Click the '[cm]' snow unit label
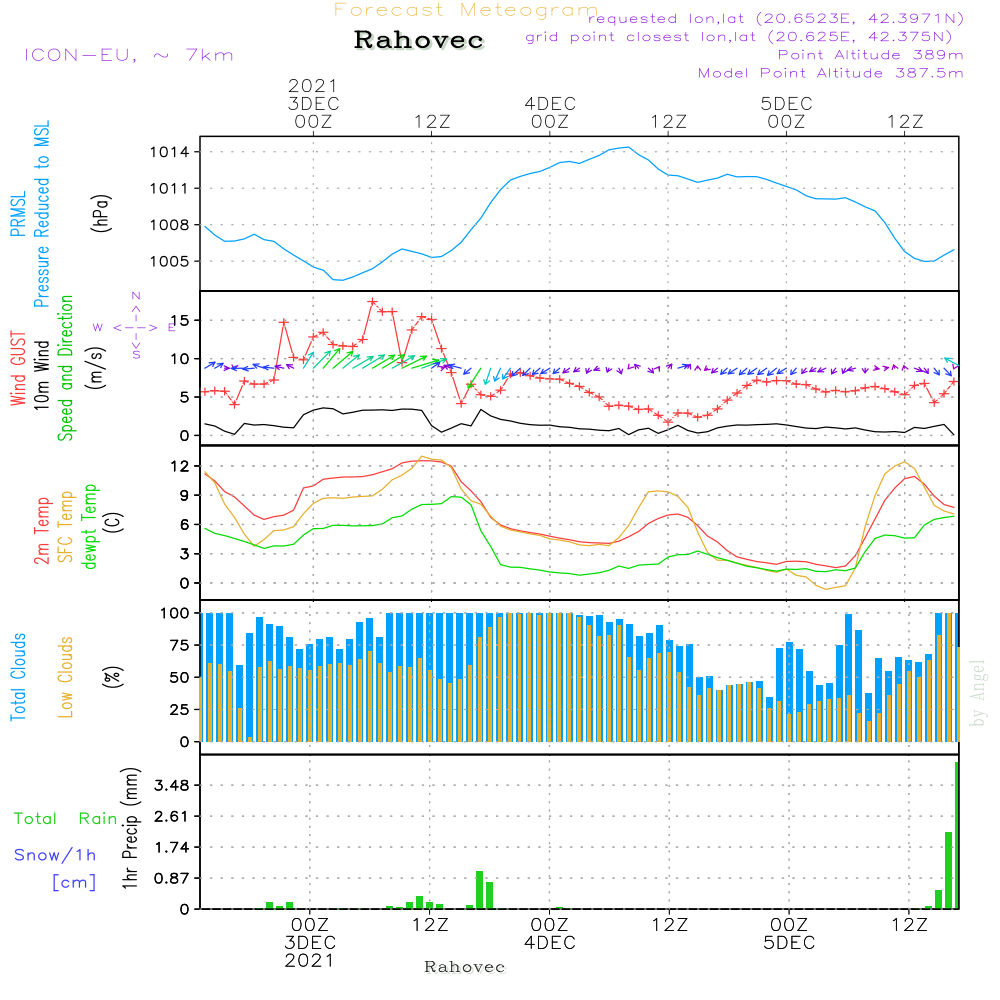Viewport: 1000px width, 1000px height. click(x=74, y=883)
